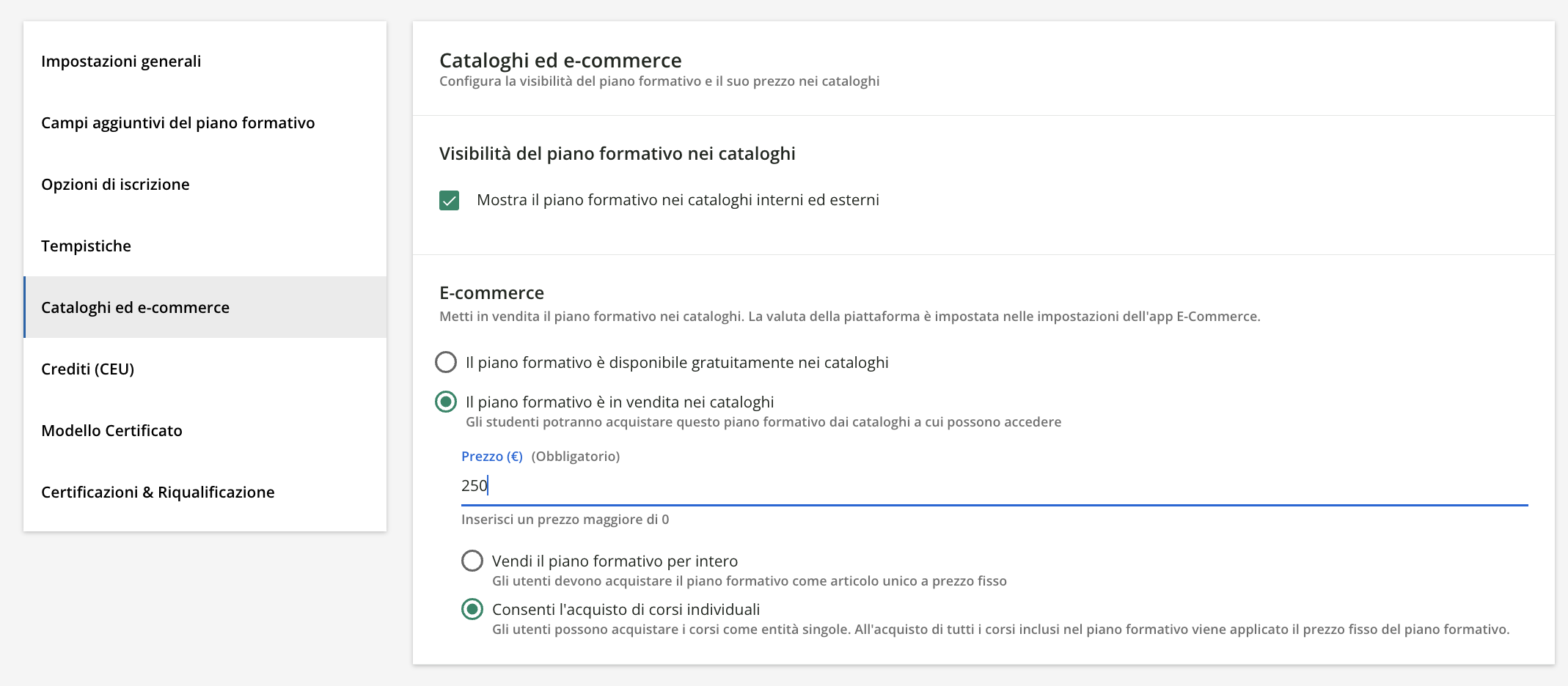Screen dimensions: 1568x686
Task: Select the "Cataloghi ed e-commerce" sidebar item
Action: [x=135, y=307]
